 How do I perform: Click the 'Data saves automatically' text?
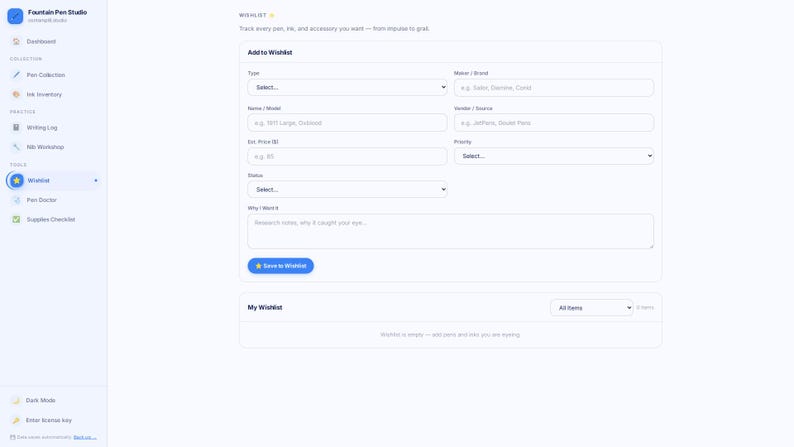(x=44, y=437)
